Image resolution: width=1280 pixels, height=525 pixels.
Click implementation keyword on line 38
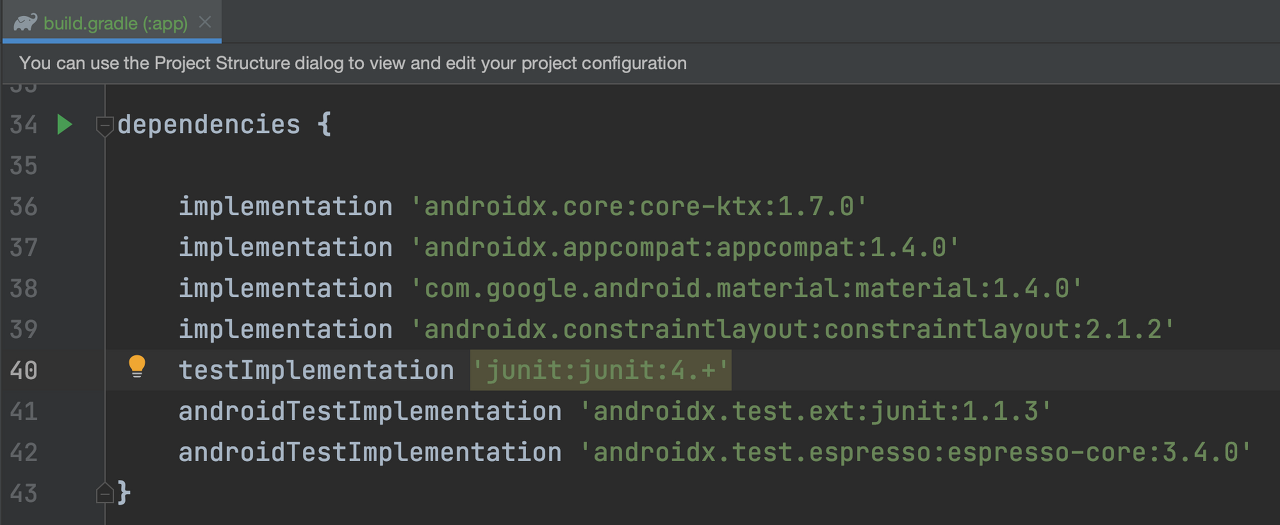(285, 289)
